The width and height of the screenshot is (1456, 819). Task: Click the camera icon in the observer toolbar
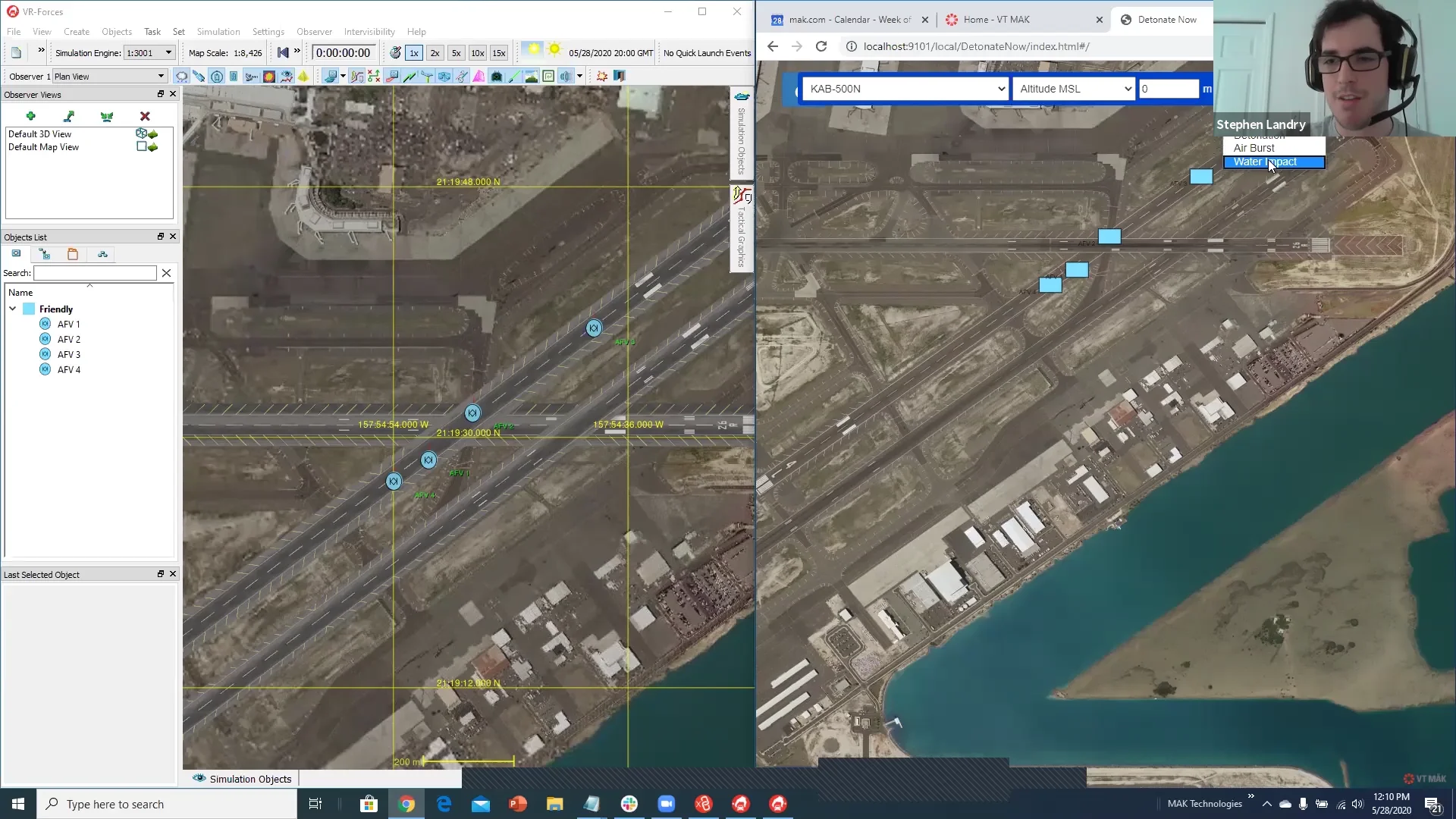tap(497, 77)
